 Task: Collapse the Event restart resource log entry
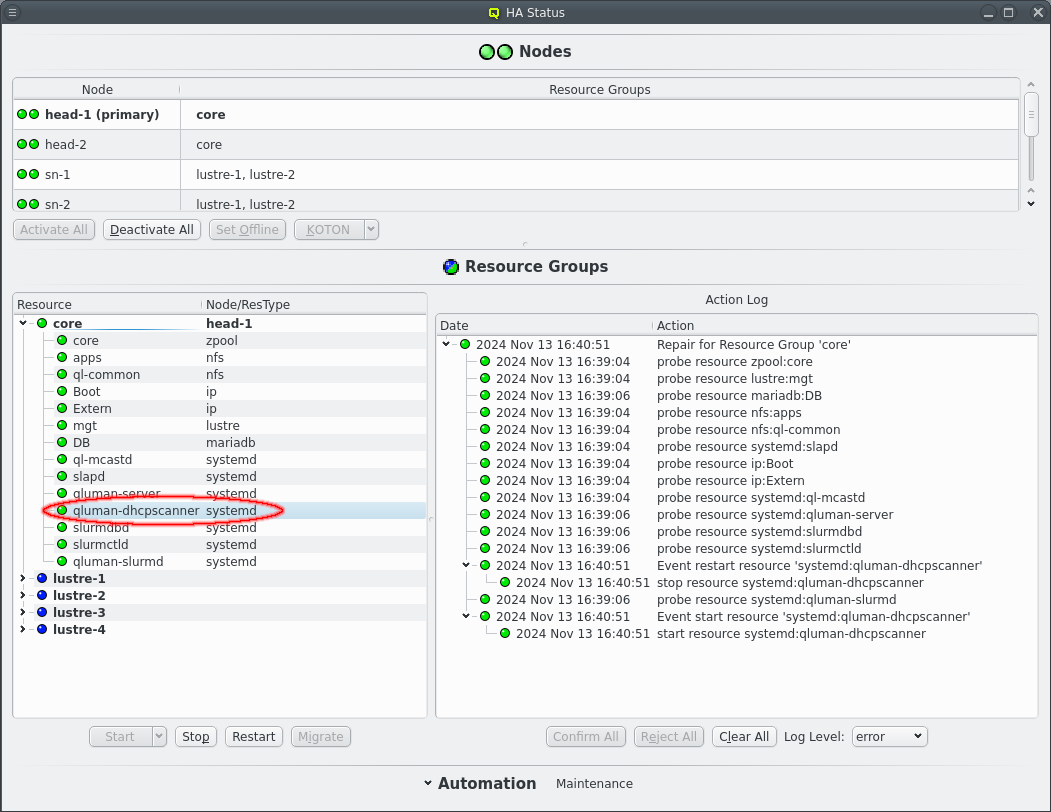point(466,565)
